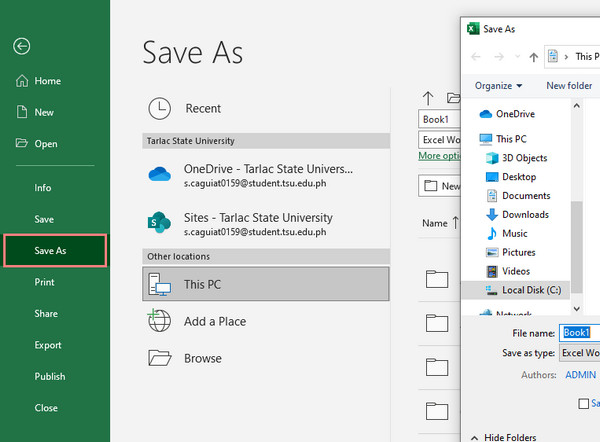This screenshot has height=442, width=600.
Task: Click the ADMIN author link
Action: (580, 375)
